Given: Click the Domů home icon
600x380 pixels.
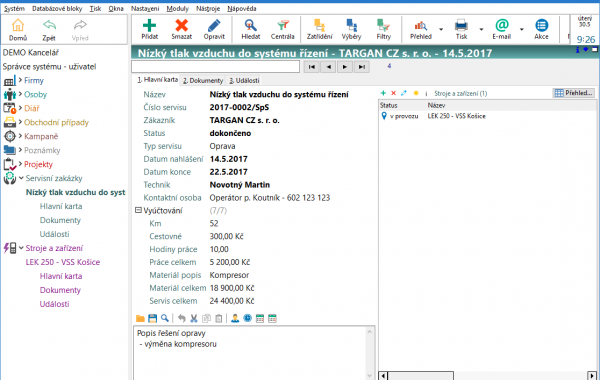Looking at the screenshot, I should pos(18,26).
